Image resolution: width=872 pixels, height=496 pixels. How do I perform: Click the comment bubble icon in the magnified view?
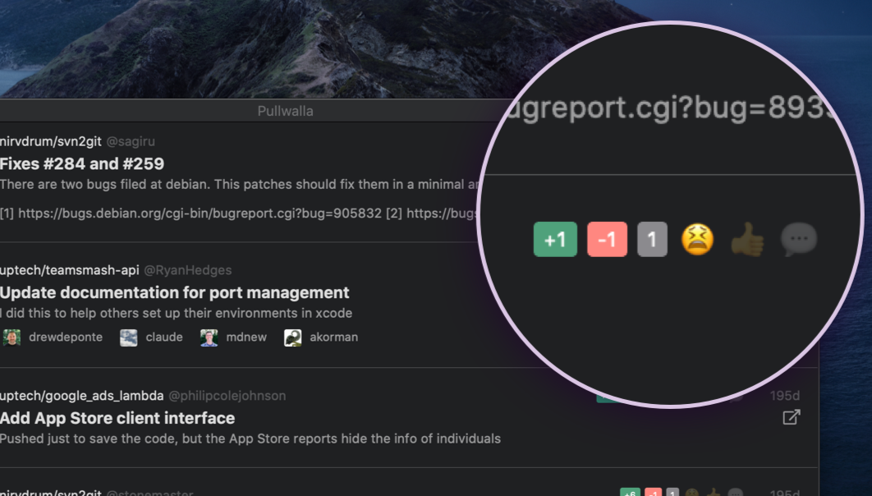tap(799, 239)
